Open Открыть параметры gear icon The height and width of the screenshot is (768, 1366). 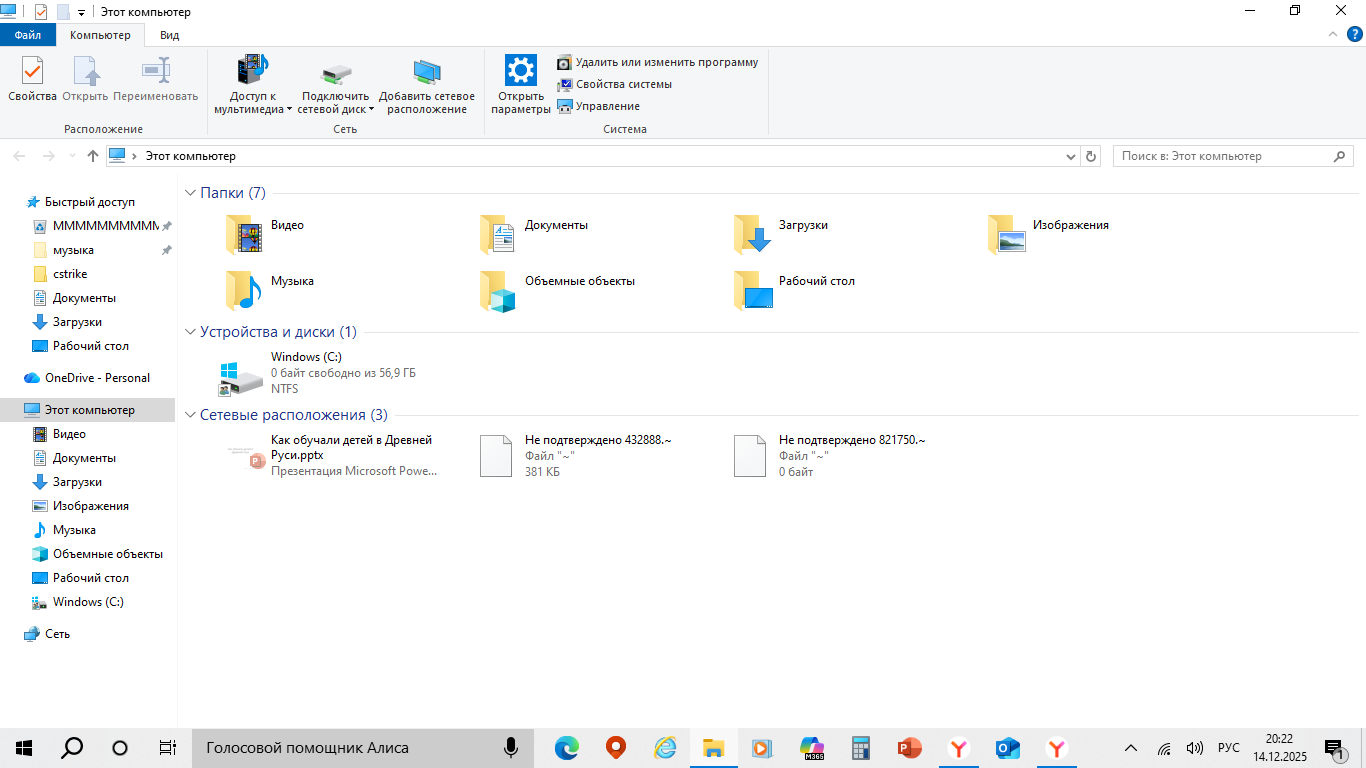521,72
